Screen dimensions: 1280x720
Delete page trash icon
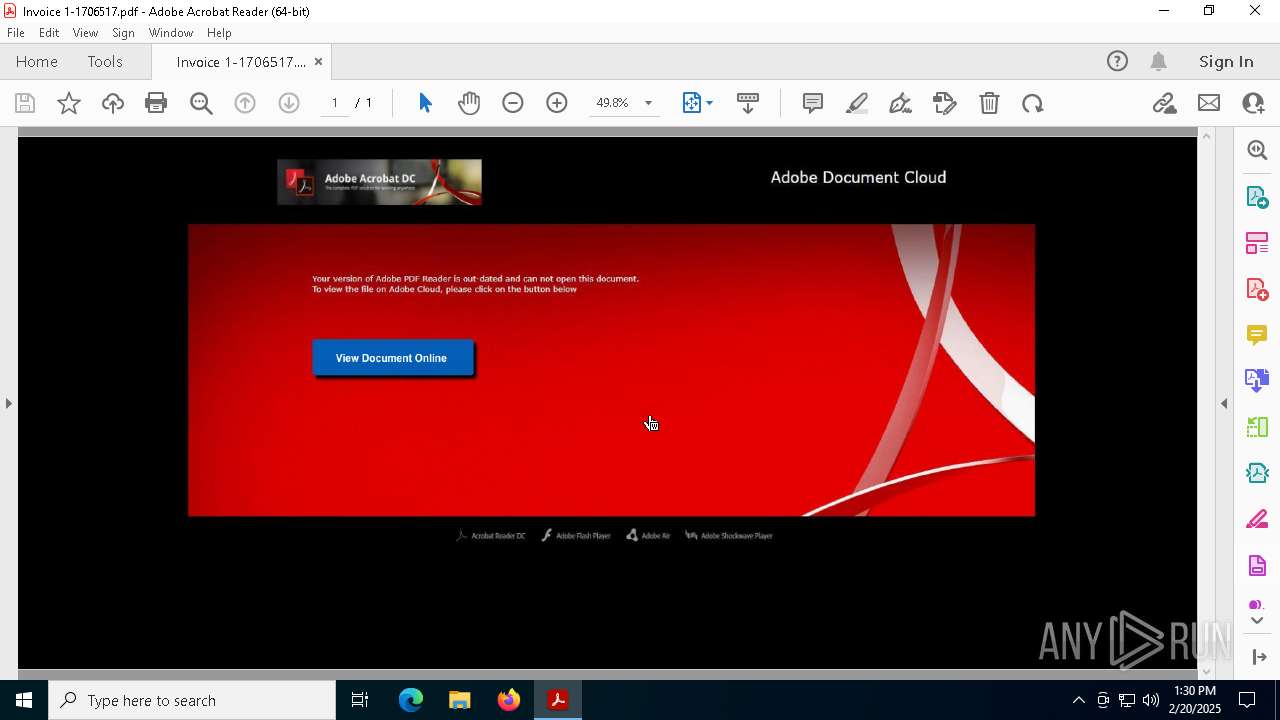click(x=989, y=103)
